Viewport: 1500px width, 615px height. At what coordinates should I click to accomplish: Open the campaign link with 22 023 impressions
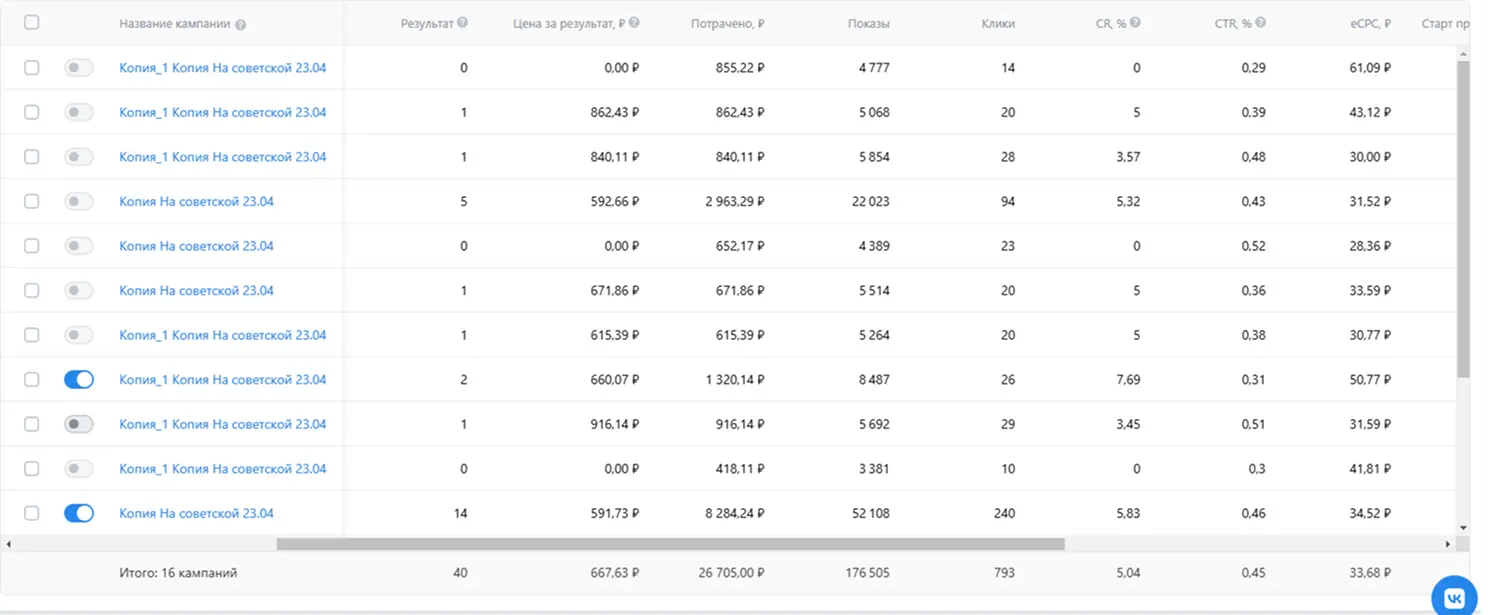click(196, 201)
